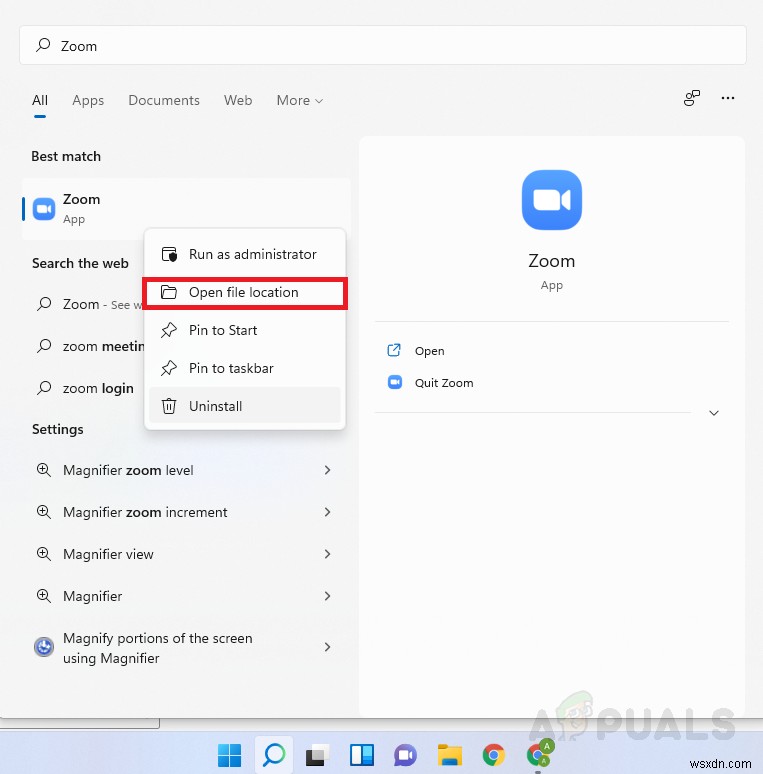This screenshot has width=763, height=774.
Task: Expand arrow for Magnifier setting
Action: [x=327, y=596]
